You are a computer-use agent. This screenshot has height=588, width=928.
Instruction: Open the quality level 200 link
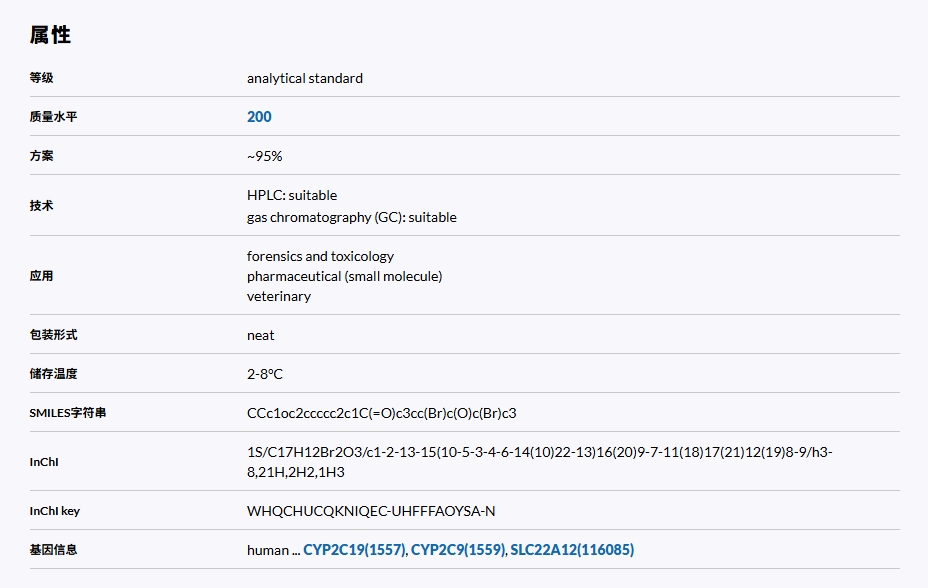pos(259,117)
